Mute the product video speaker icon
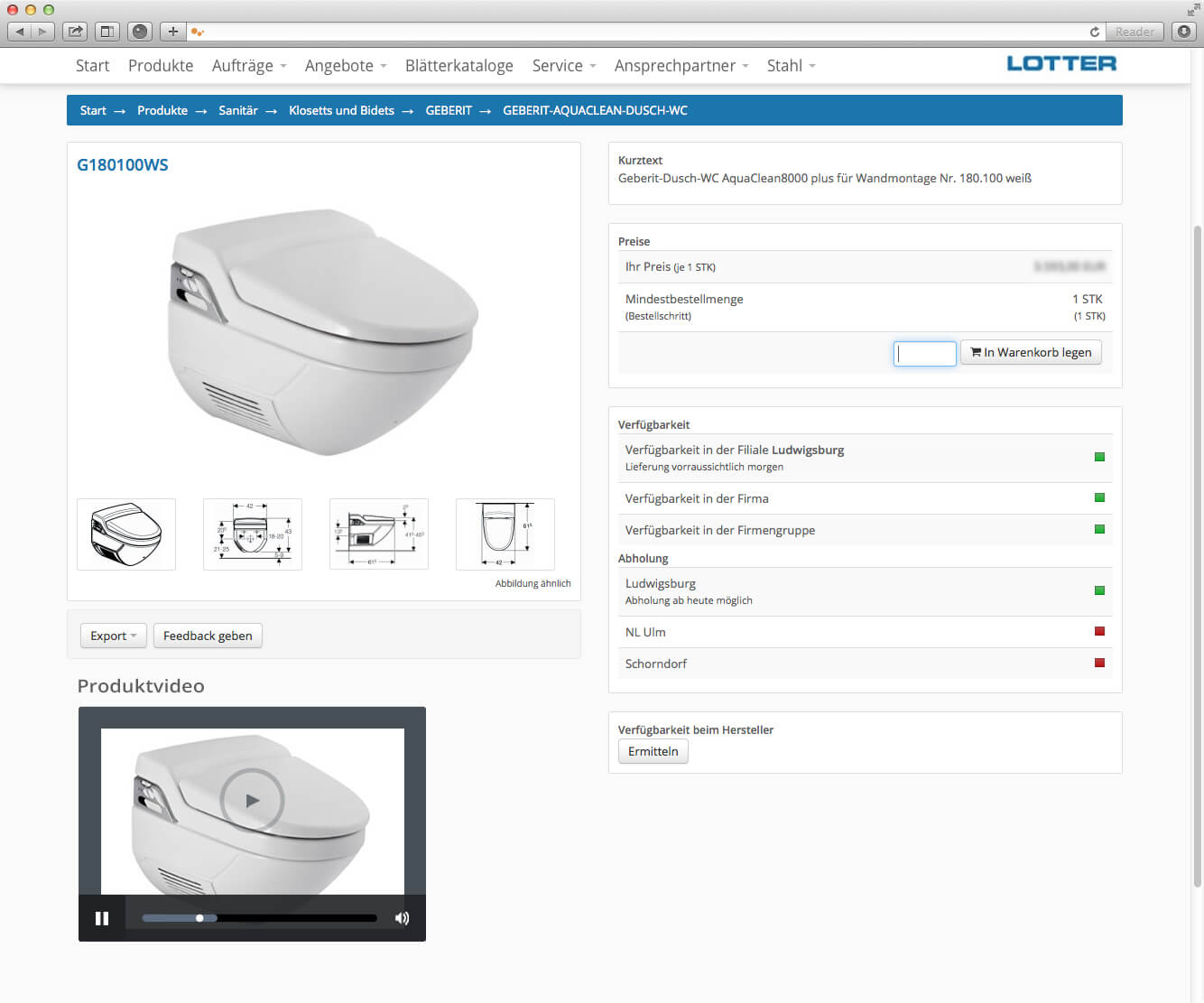 402,918
